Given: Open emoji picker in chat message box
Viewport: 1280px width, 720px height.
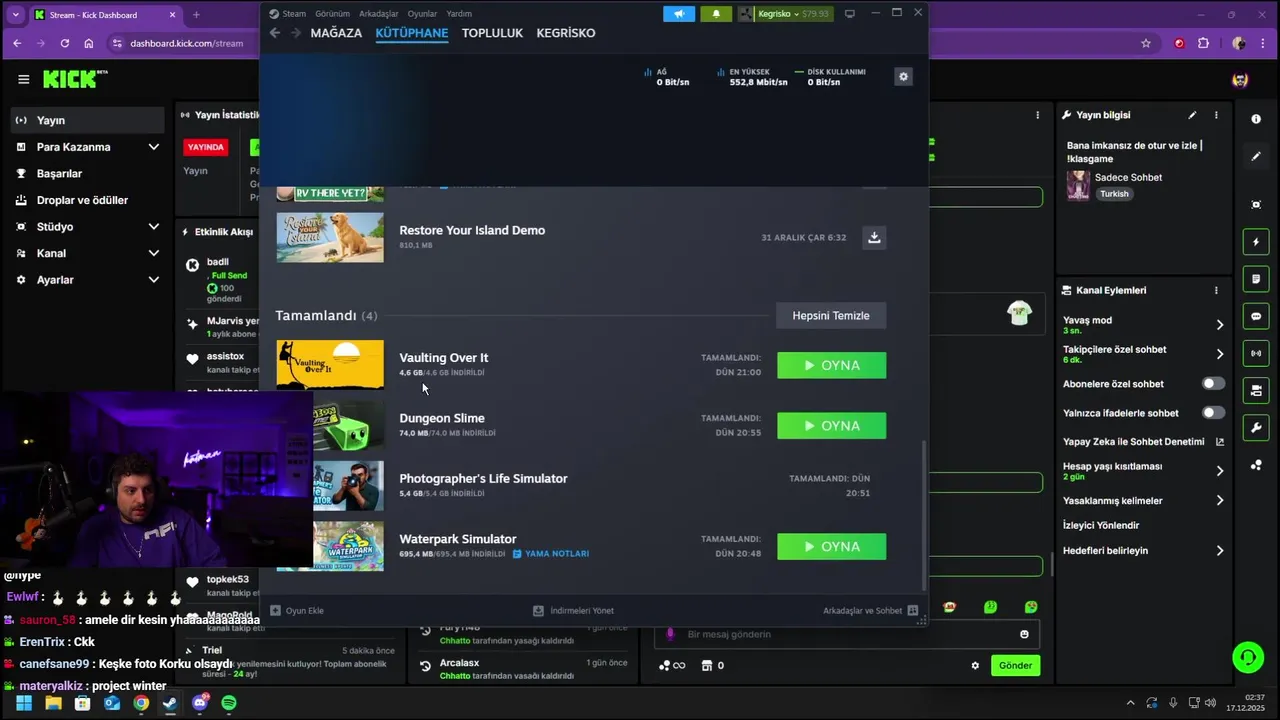Looking at the screenshot, I should click(x=1024, y=634).
